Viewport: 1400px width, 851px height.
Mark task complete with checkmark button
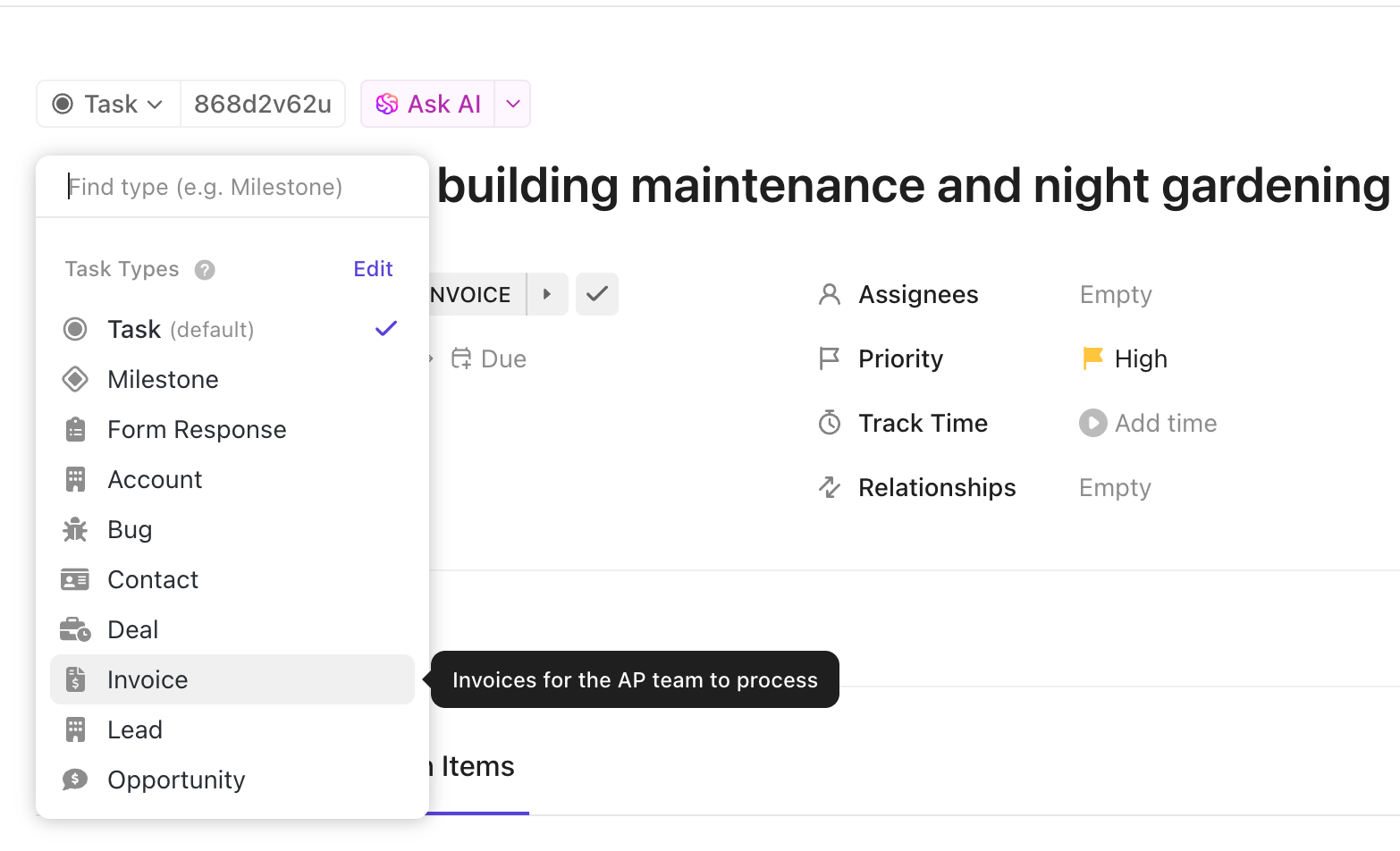tap(596, 294)
